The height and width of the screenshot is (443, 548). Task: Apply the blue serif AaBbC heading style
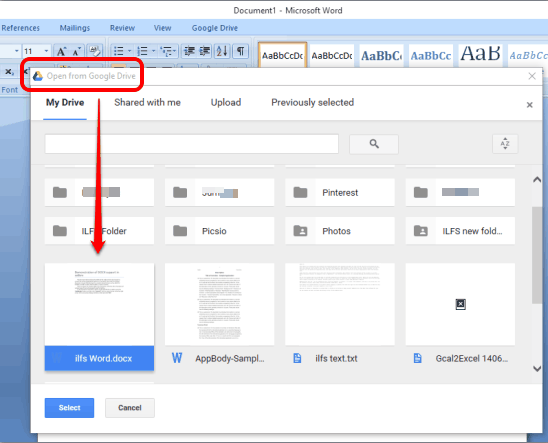(381, 55)
